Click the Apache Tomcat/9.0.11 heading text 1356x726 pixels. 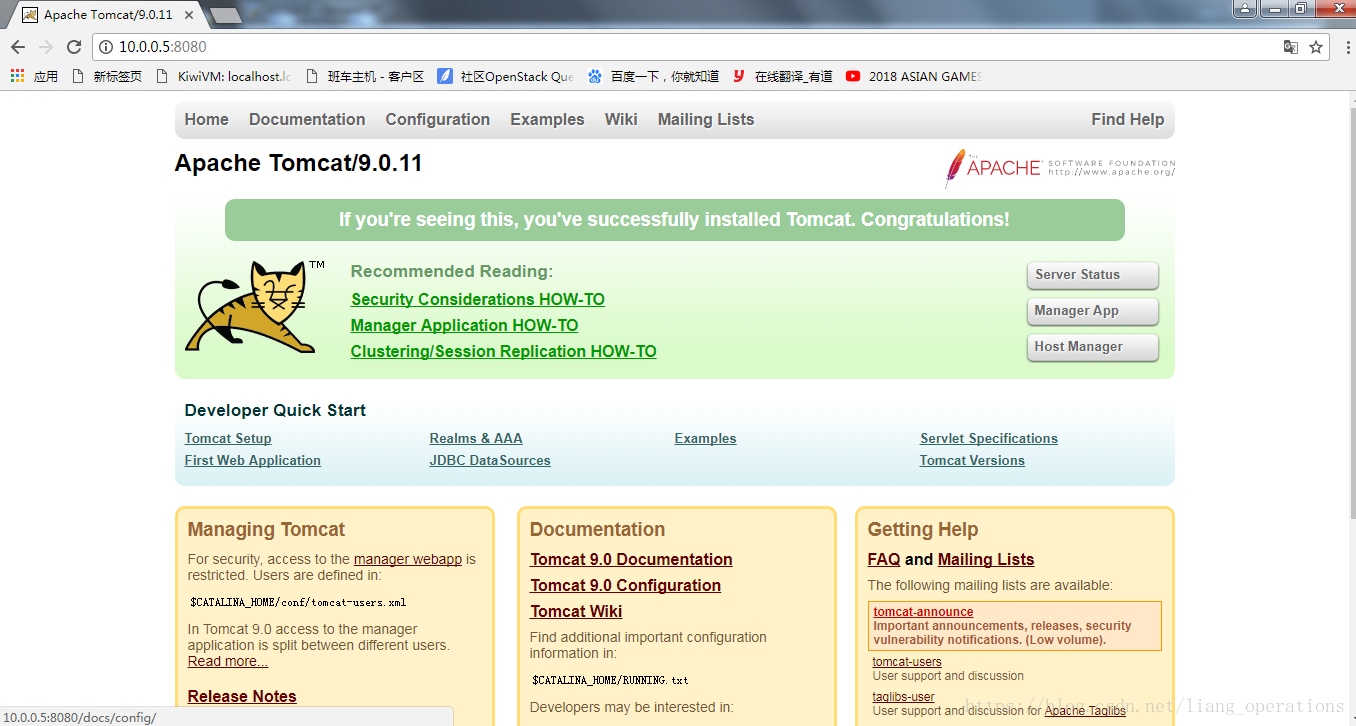pyautogui.click(x=298, y=164)
